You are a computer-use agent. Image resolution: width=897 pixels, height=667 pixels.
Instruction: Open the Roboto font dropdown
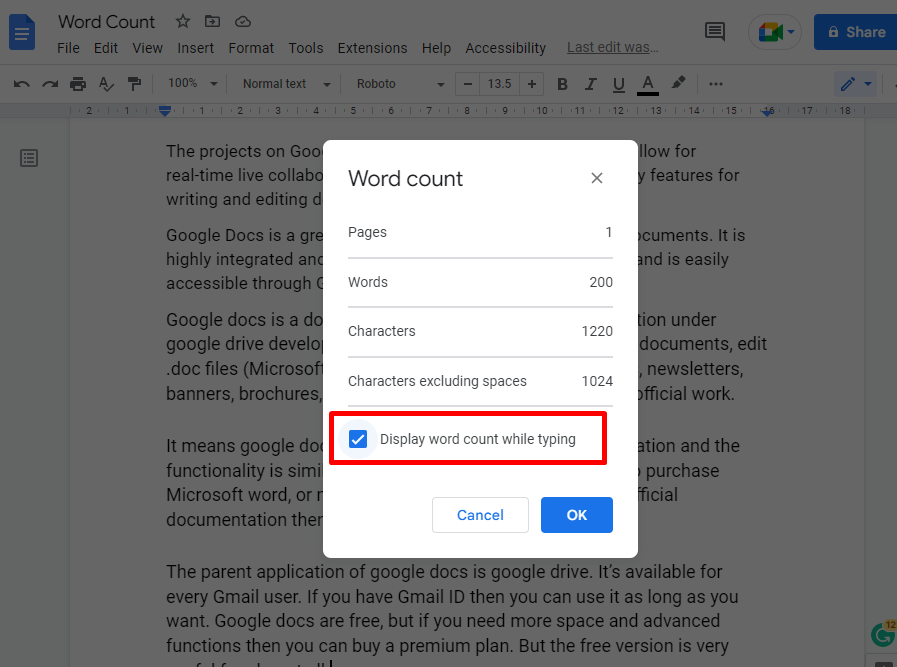pyautogui.click(x=400, y=84)
